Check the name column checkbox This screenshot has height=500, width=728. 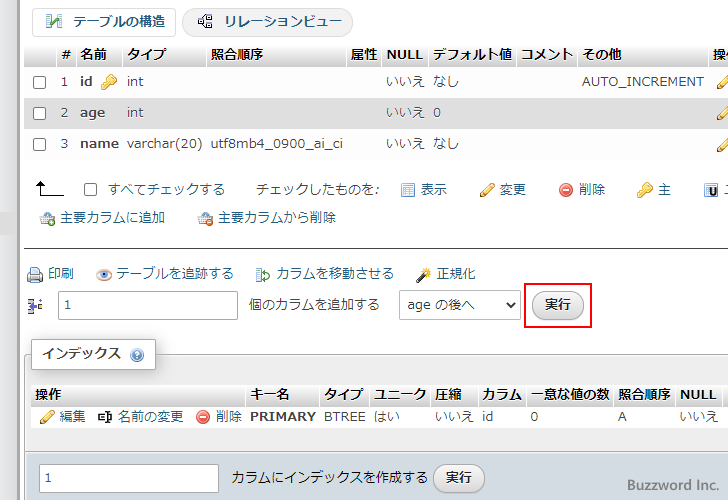coord(39,144)
